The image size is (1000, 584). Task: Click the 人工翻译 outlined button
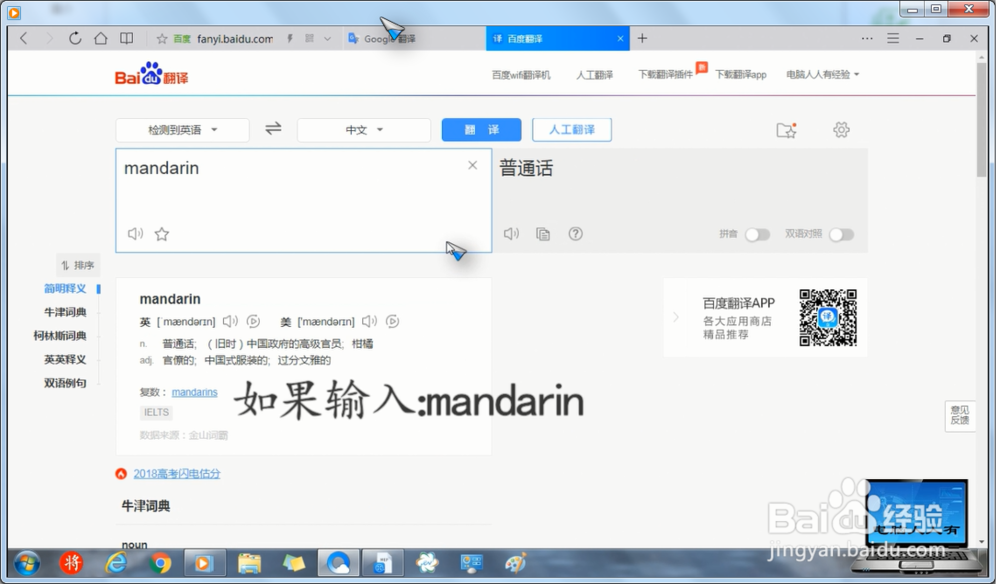point(571,129)
